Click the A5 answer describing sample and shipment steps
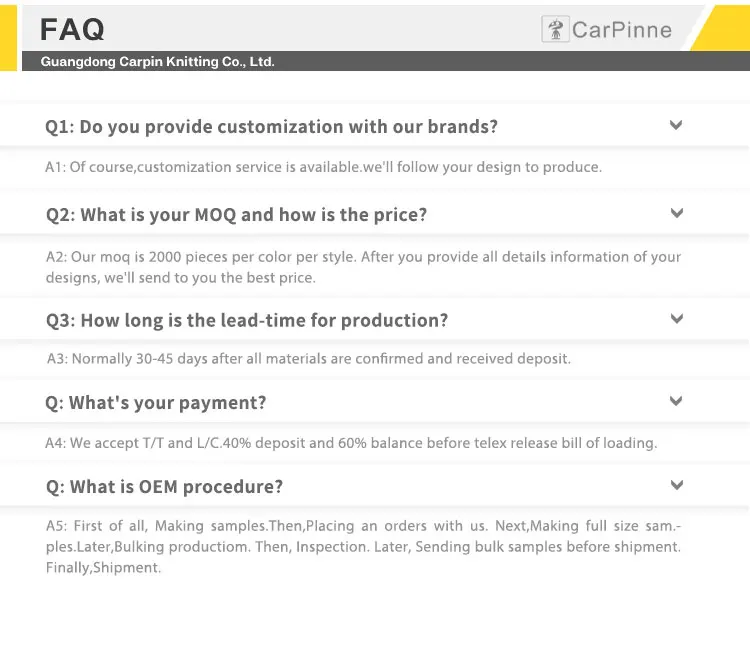This screenshot has width=750, height=648. coord(363,547)
